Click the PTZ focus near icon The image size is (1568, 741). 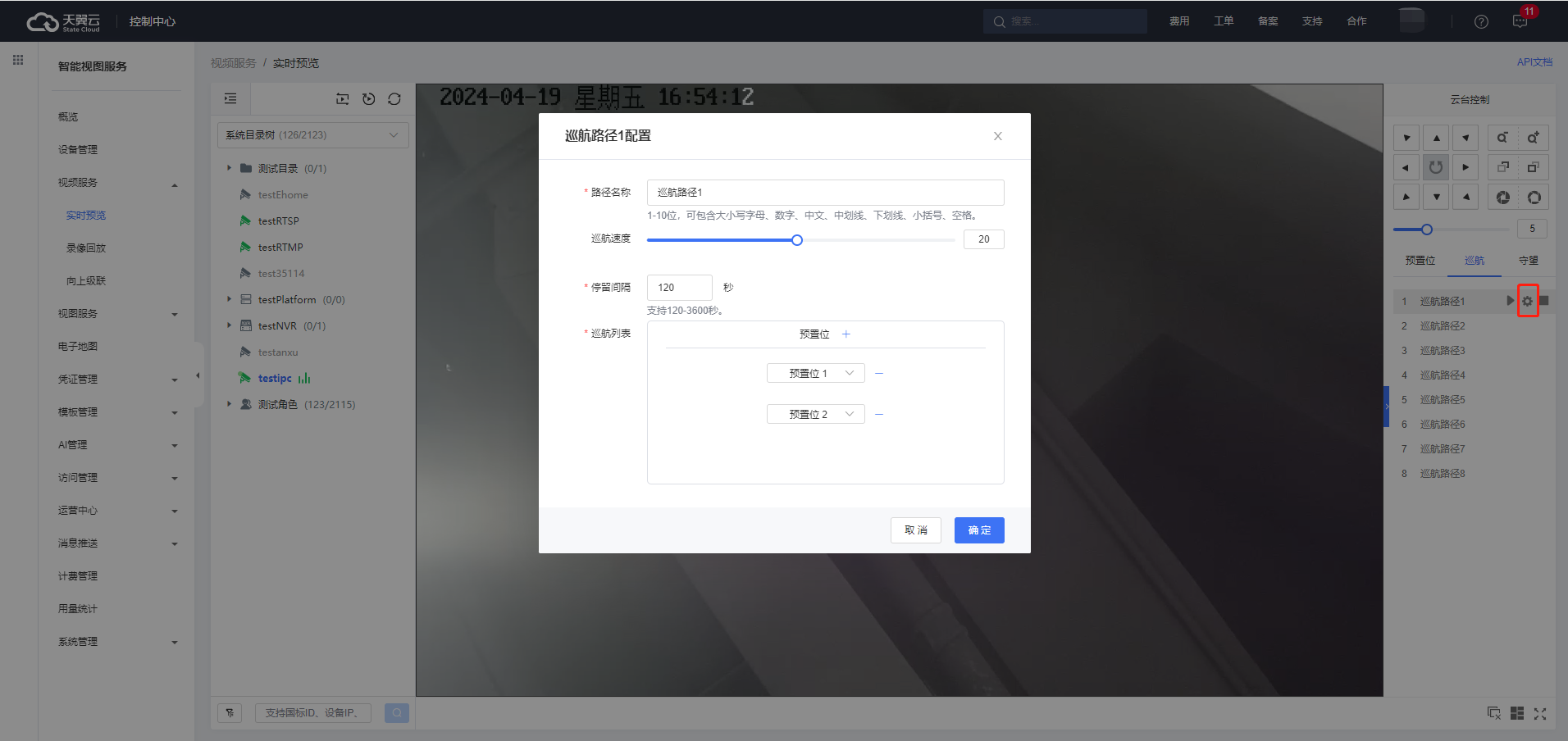click(1502, 167)
